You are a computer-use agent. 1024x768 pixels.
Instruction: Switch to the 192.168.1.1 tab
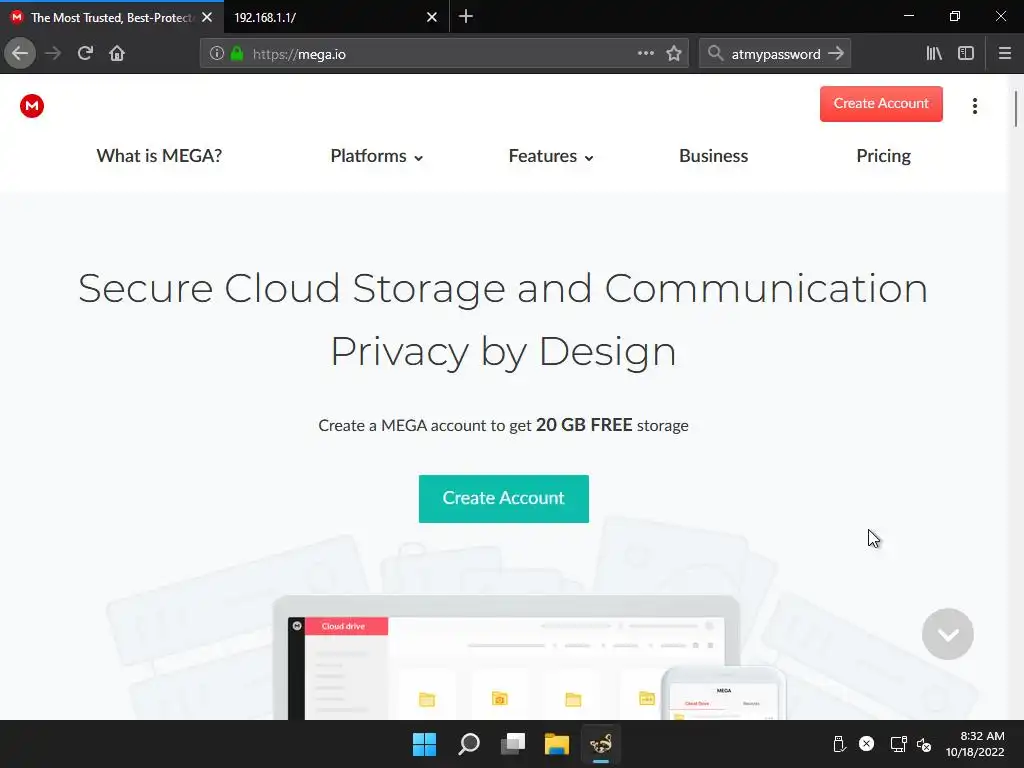[336, 18]
